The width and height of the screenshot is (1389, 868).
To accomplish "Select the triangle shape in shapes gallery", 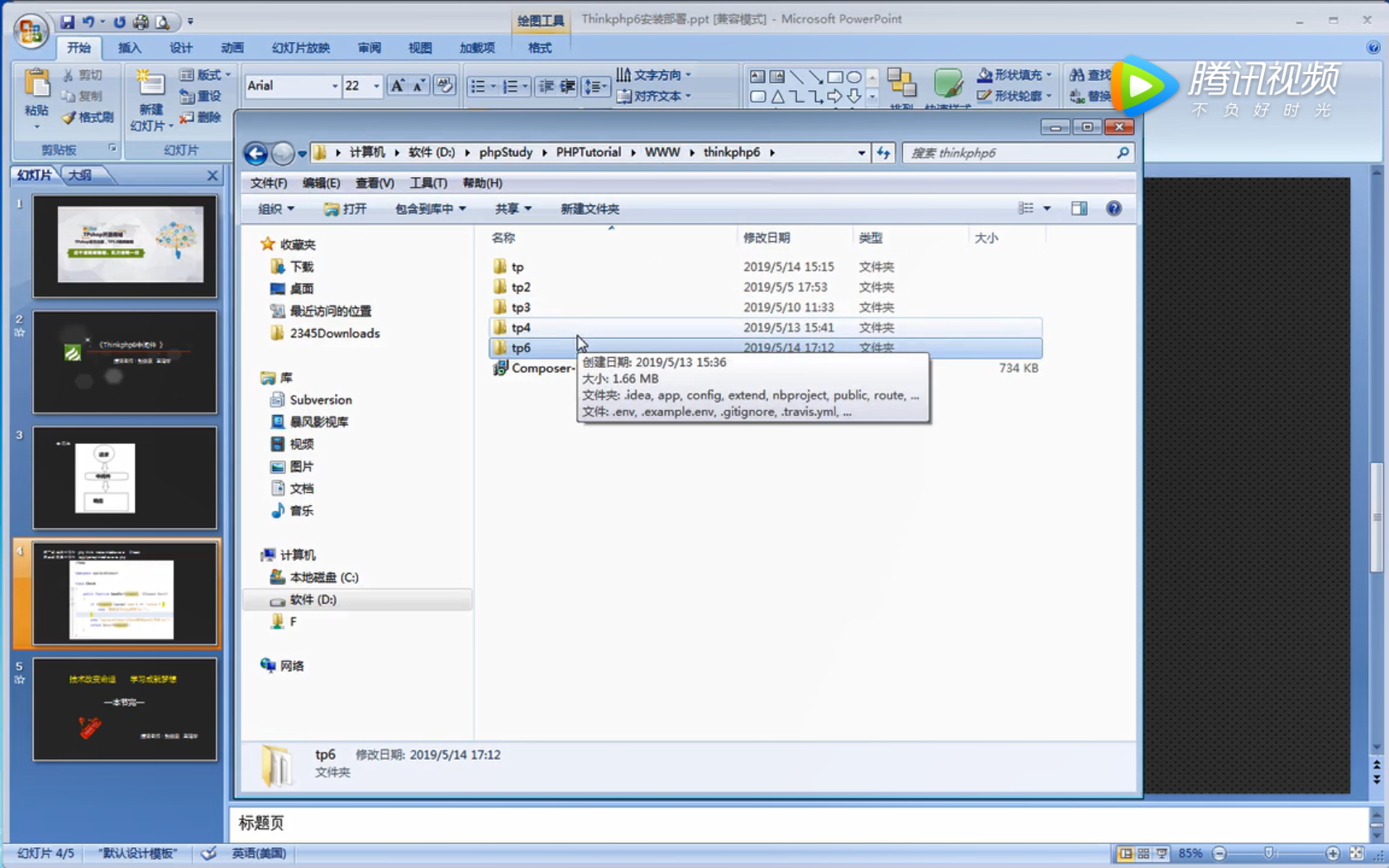I will coord(777,97).
